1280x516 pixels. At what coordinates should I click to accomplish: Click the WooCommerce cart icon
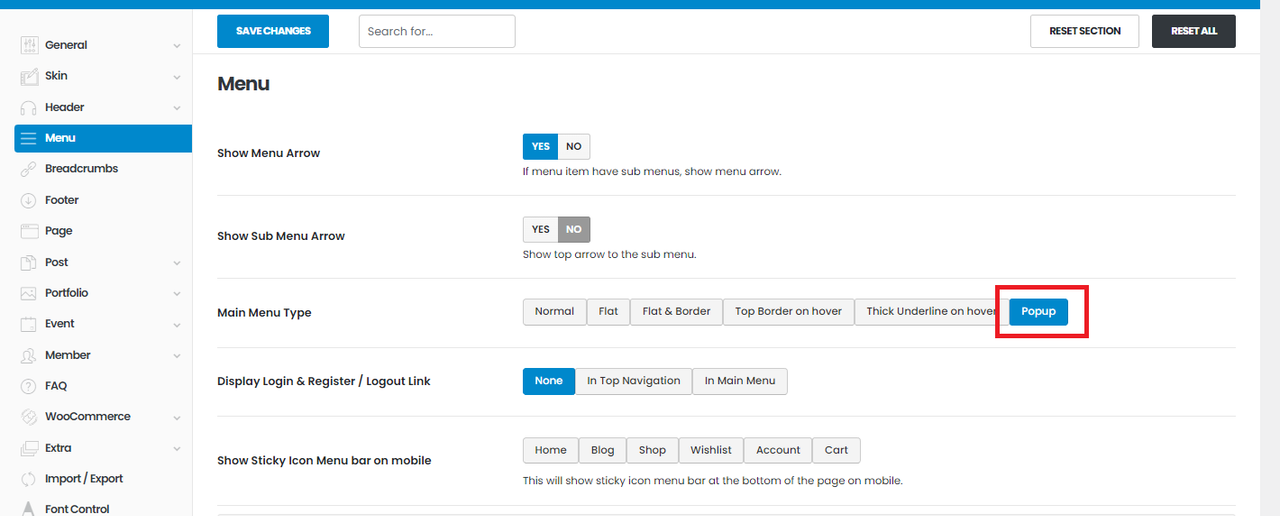tap(28, 417)
